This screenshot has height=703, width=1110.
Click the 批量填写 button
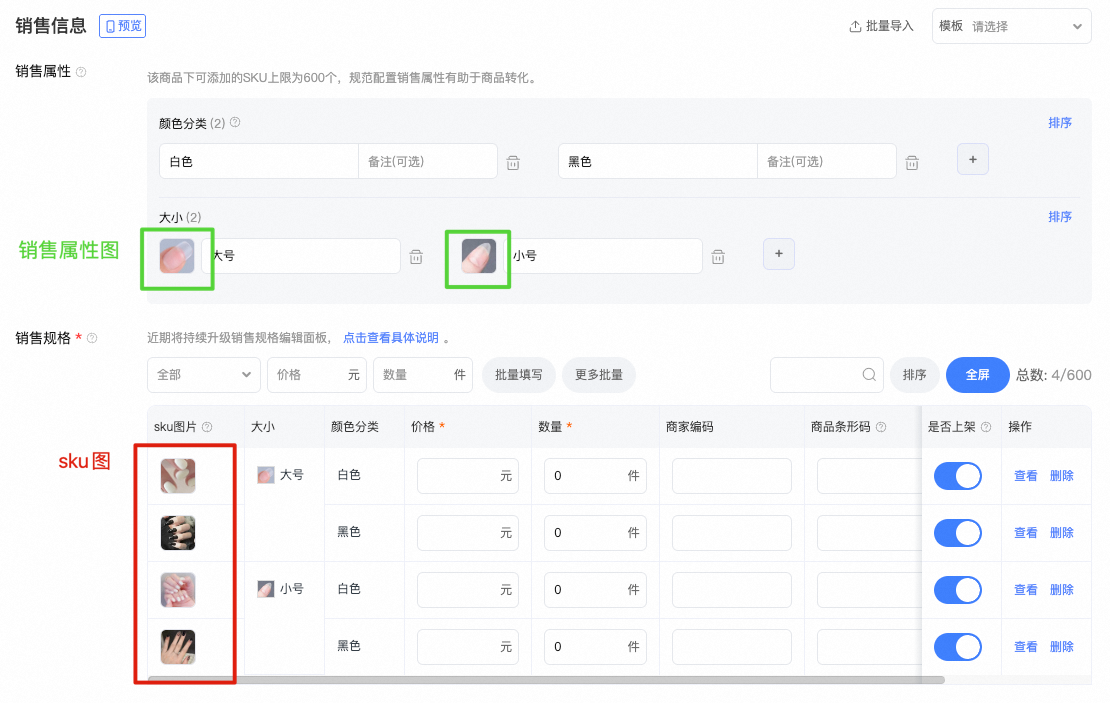(x=519, y=375)
